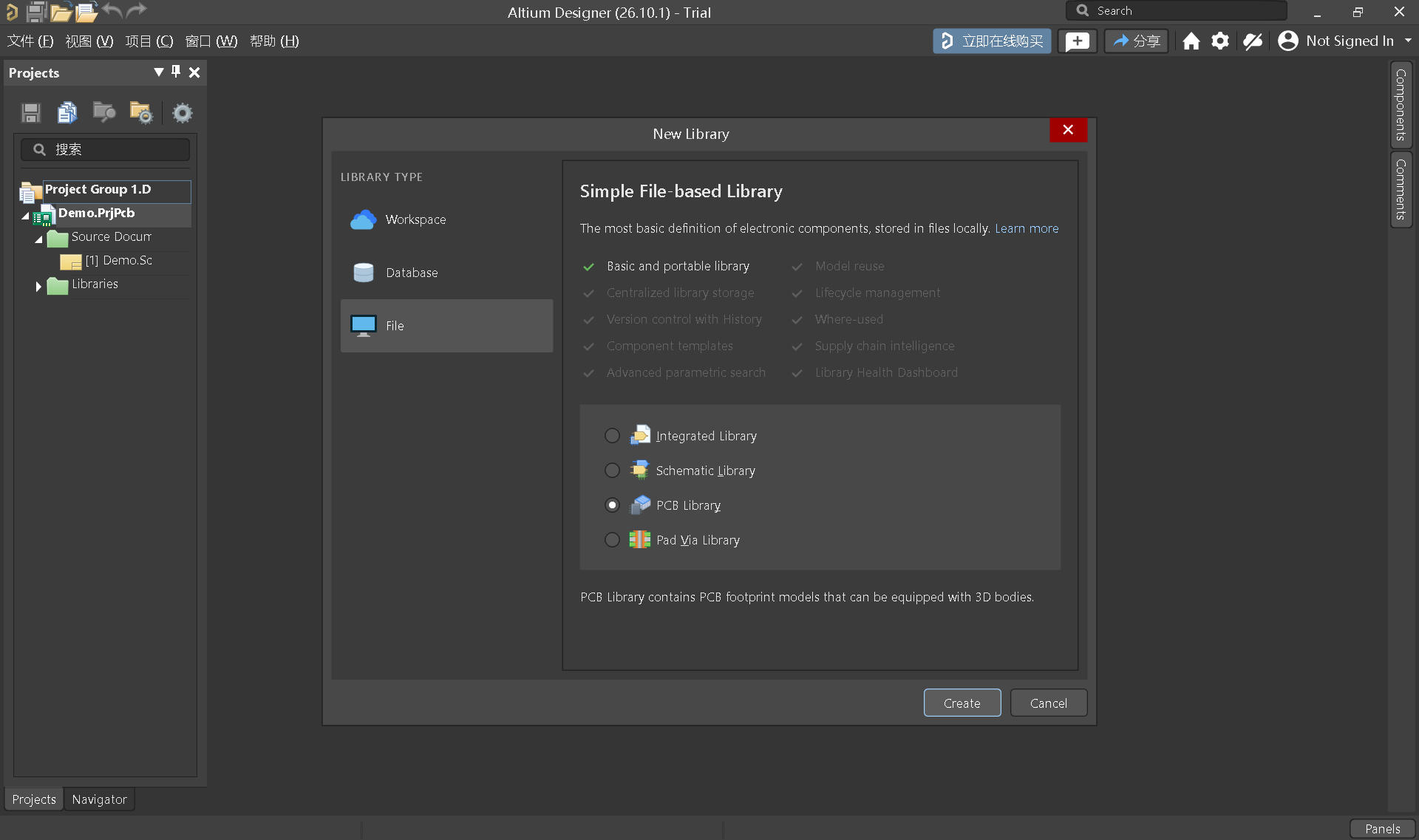Click the Create button
Image resolution: width=1419 pixels, height=840 pixels.
962,703
